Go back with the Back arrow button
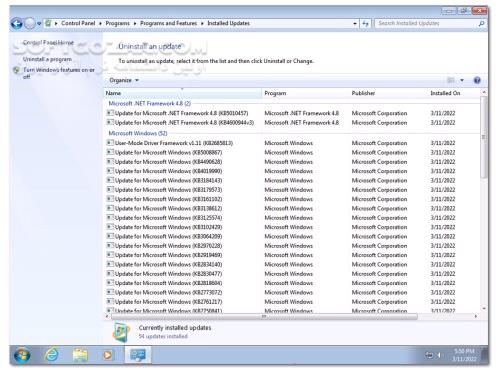Screen dimensions: 499x372 tap(16, 23)
